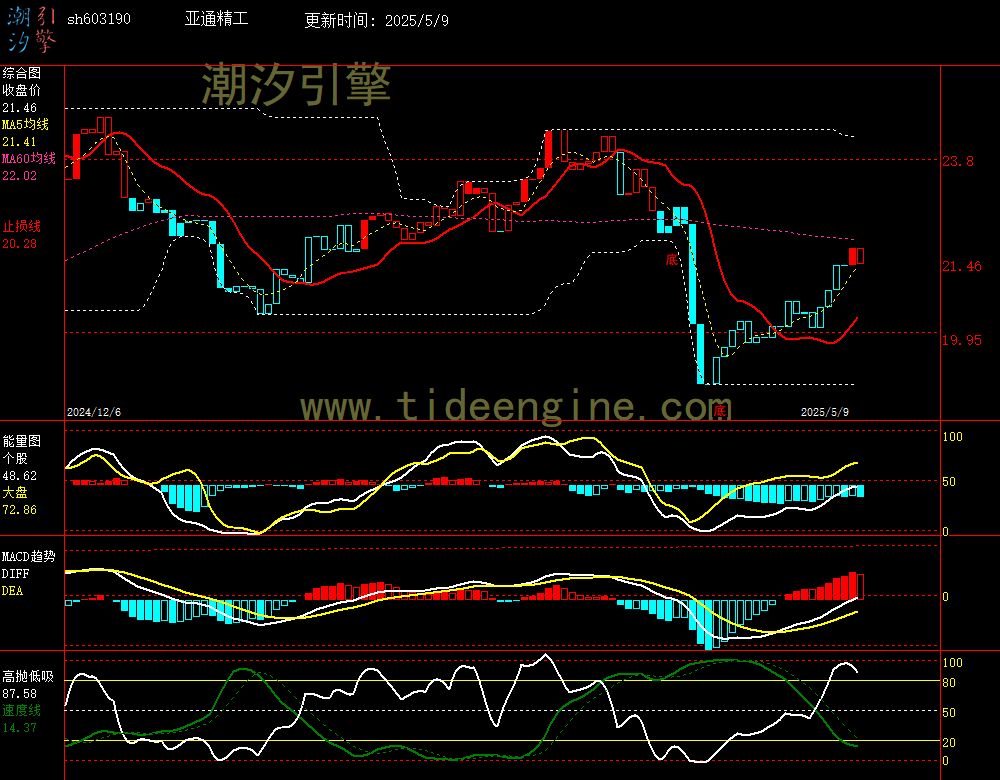Select the red 止损线 label
Viewport: 1000px width, 780px height.
click(x=22, y=226)
